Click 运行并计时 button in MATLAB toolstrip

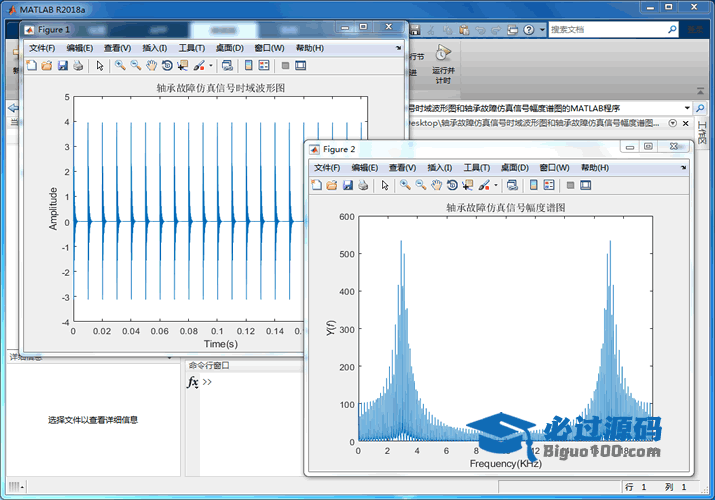(443, 65)
